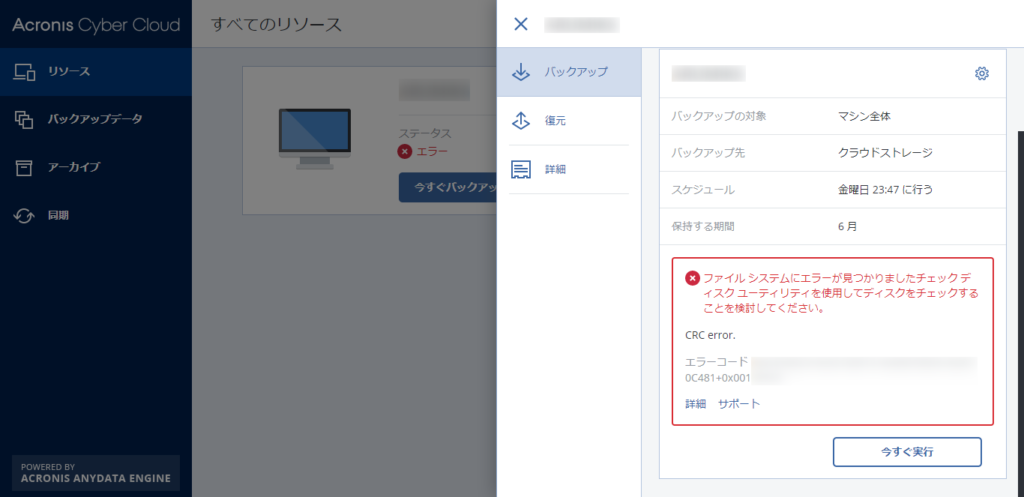Screen dimensions: 1024x497
Task: Click the バックアップの対象 label
Action: (719, 117)
